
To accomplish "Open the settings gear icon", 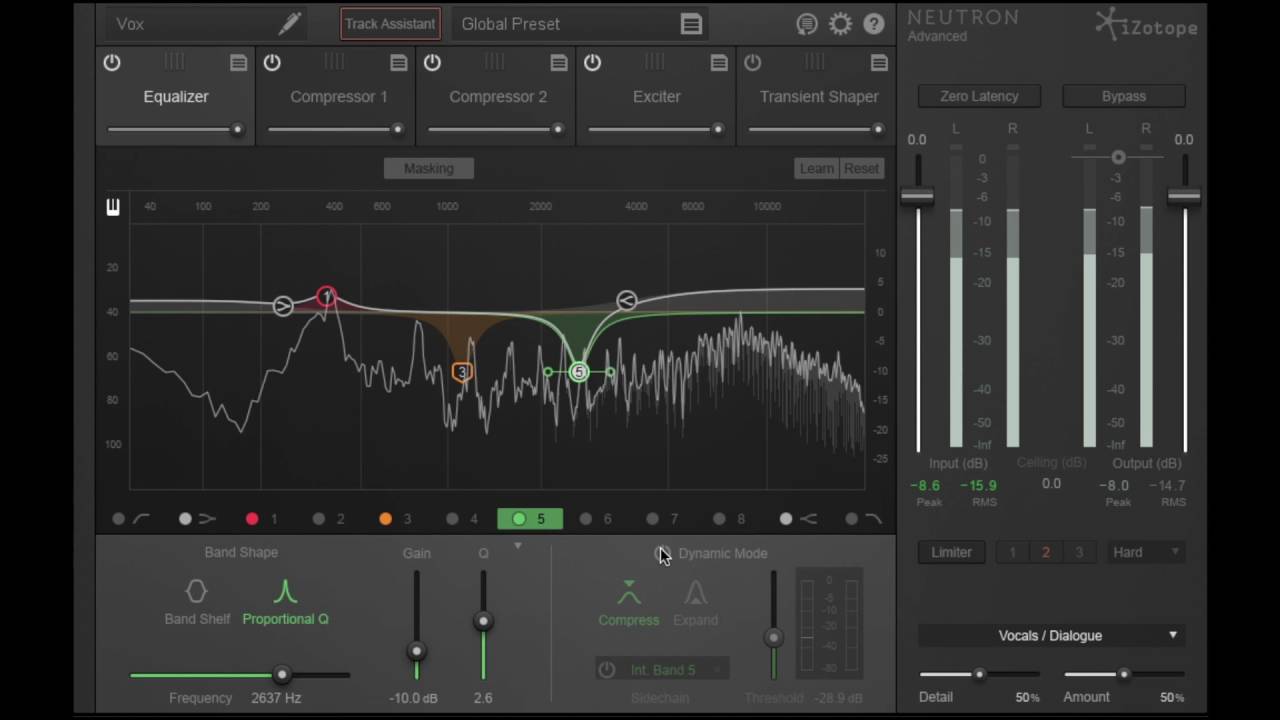I will click(x=840, y=24).
